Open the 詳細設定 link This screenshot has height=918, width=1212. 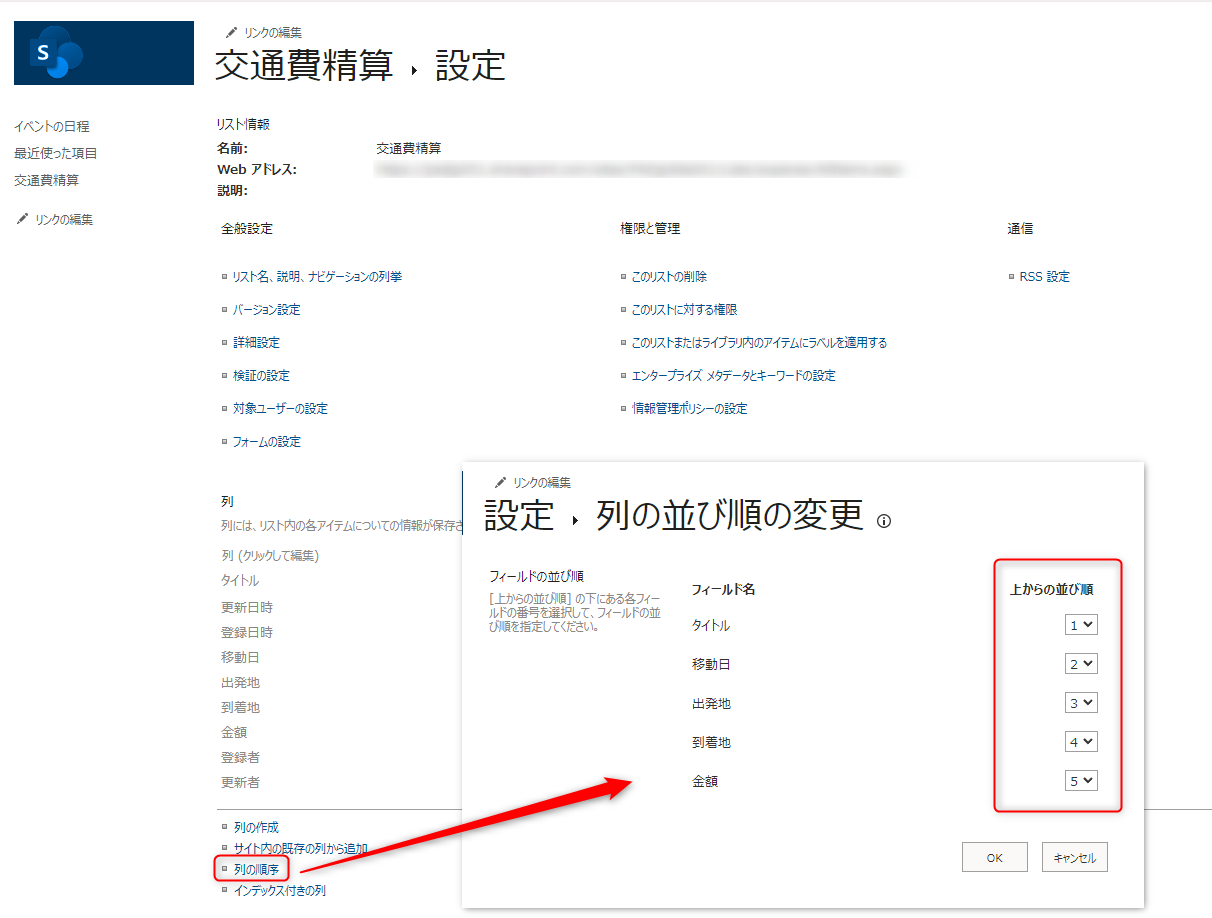(x=256, y=342)
